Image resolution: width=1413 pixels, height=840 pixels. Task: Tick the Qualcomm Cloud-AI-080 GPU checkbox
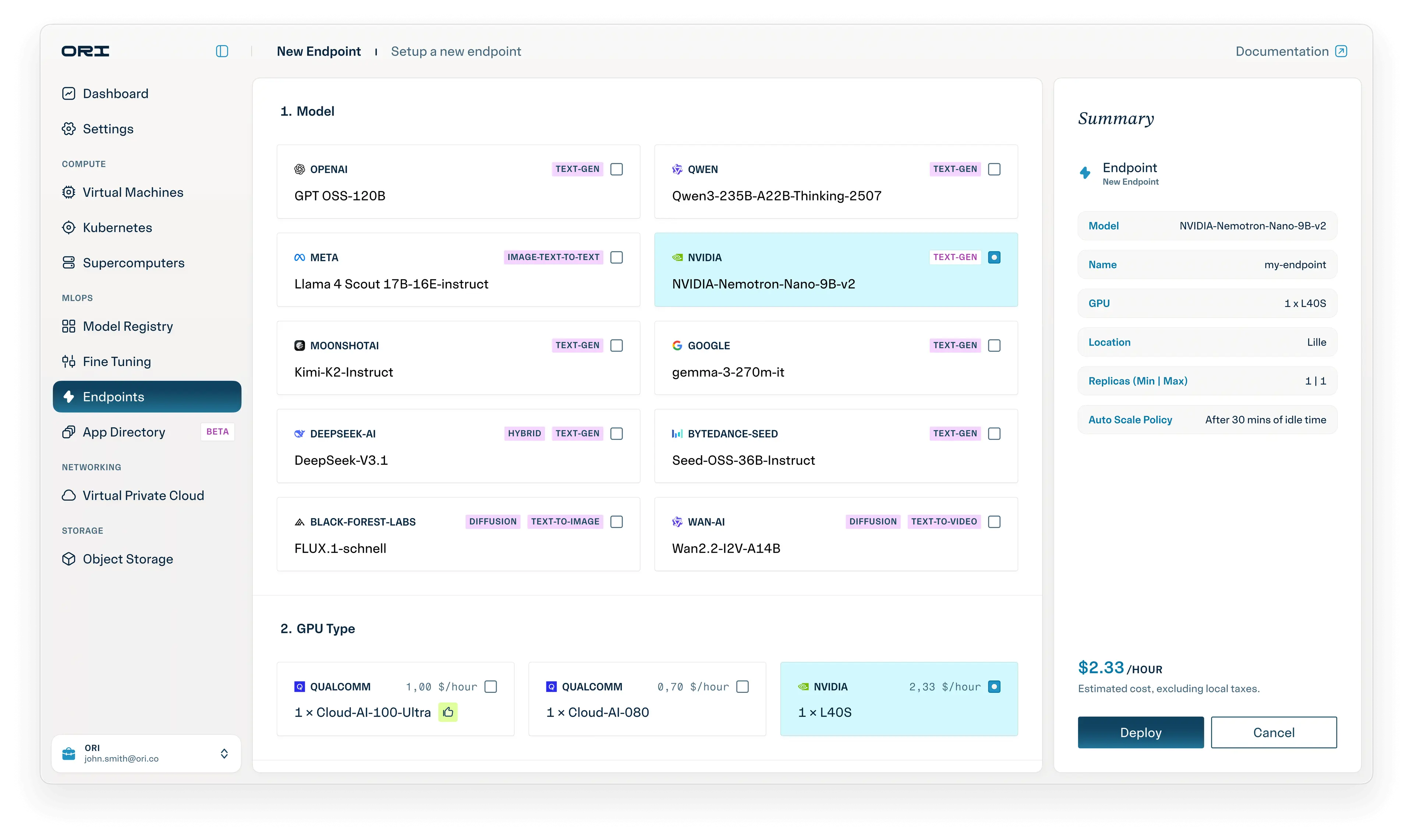click(x=742, y=687)
